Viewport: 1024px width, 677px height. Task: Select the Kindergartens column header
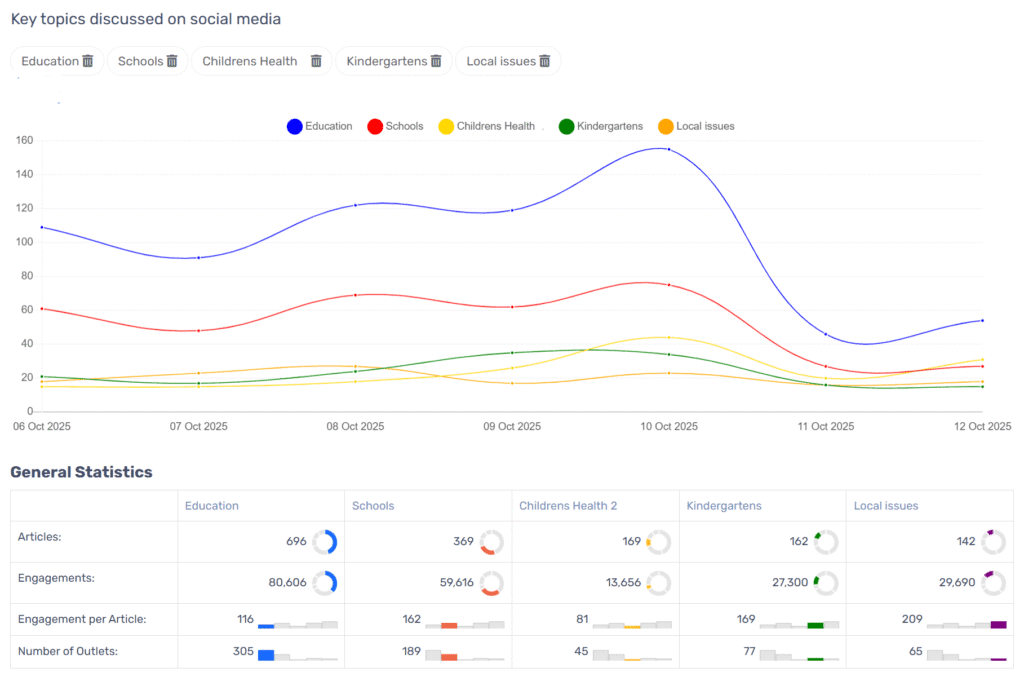point(724,506)
